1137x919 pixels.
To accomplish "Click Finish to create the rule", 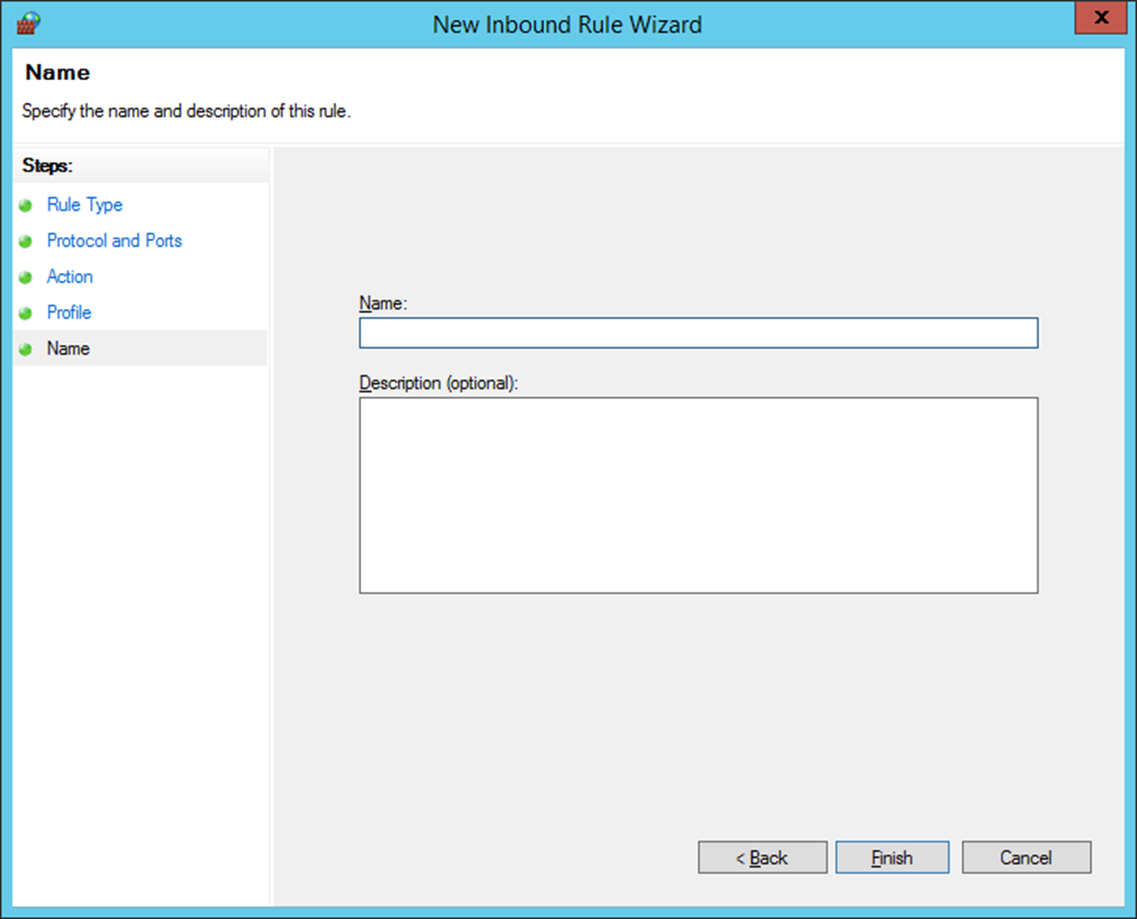I will tap(892, 858).
